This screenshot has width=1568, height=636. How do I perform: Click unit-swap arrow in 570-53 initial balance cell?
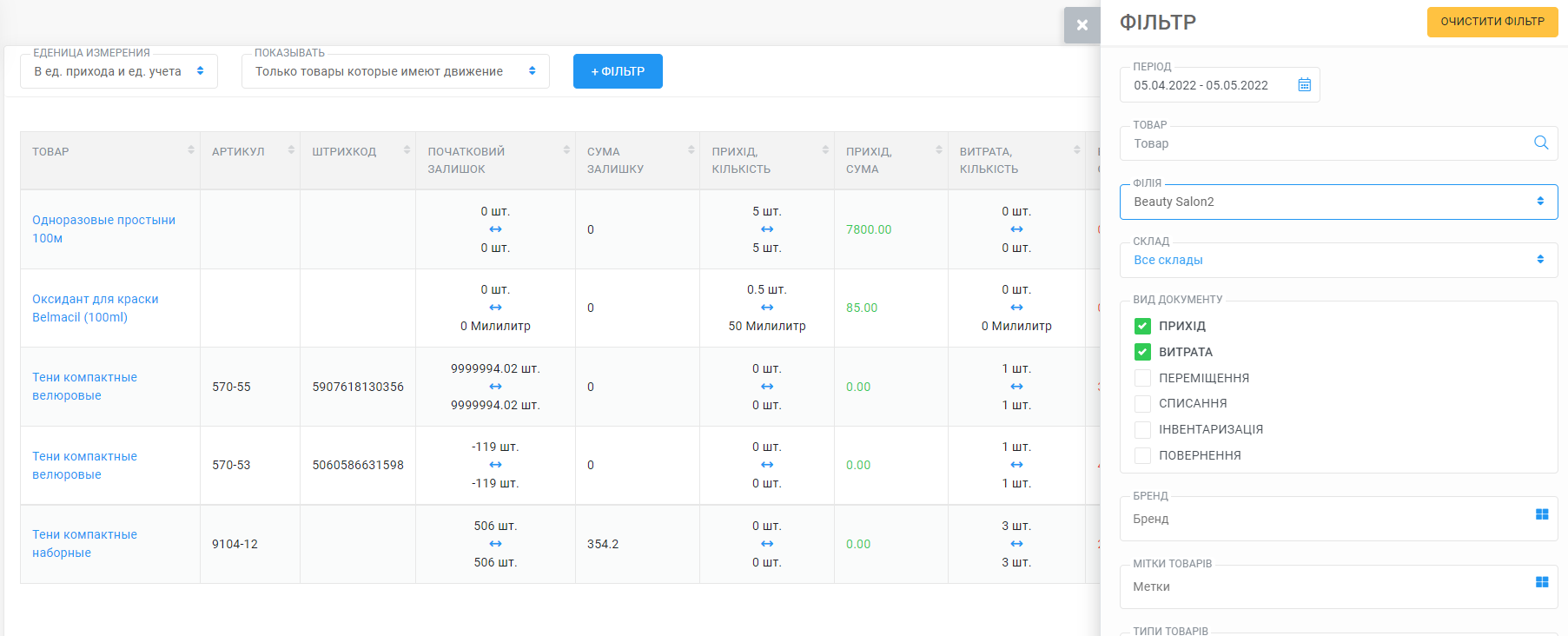click(x=495, y=465)
